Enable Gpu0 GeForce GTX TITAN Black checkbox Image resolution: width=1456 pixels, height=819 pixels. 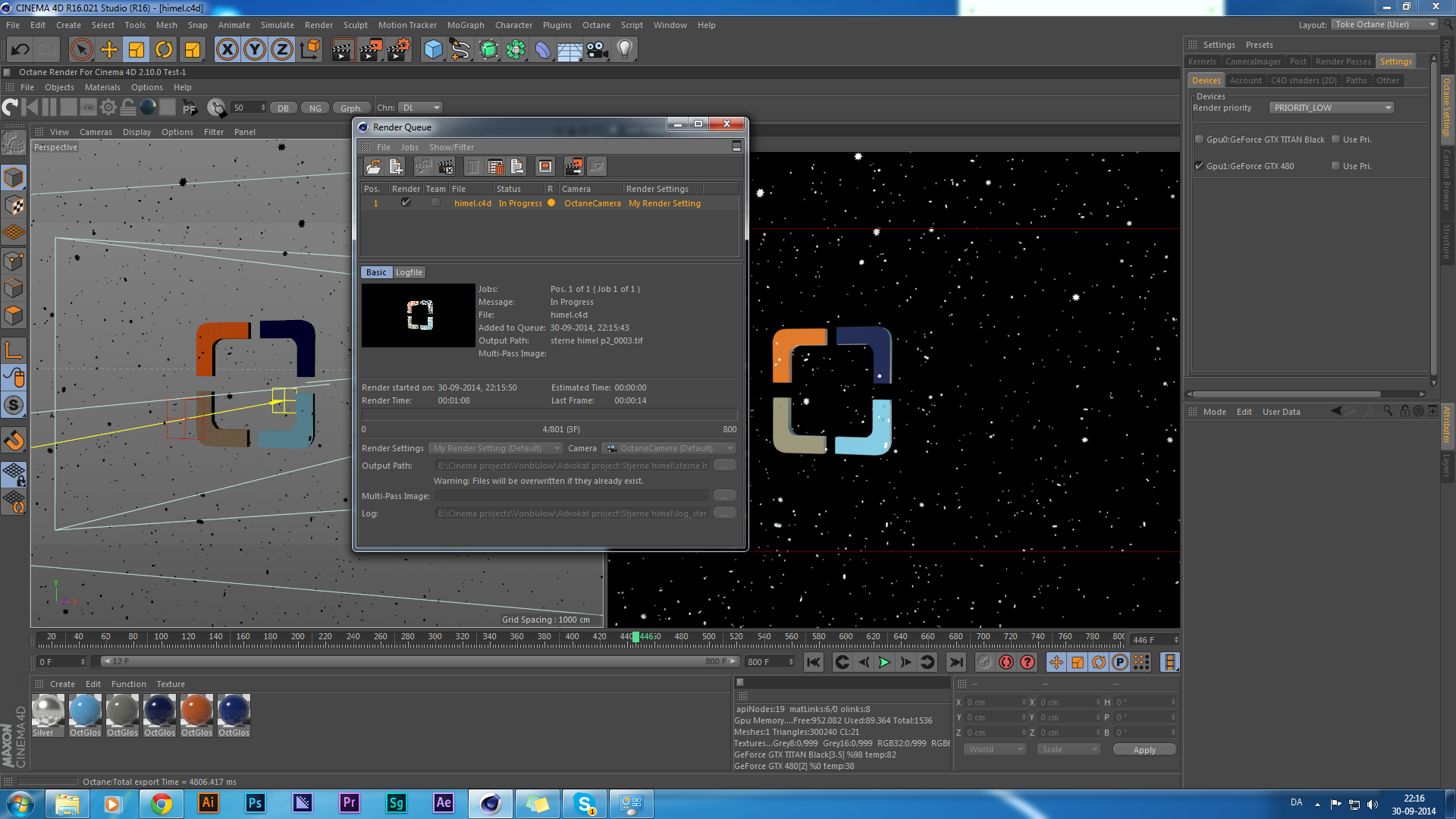[1199, 140]
